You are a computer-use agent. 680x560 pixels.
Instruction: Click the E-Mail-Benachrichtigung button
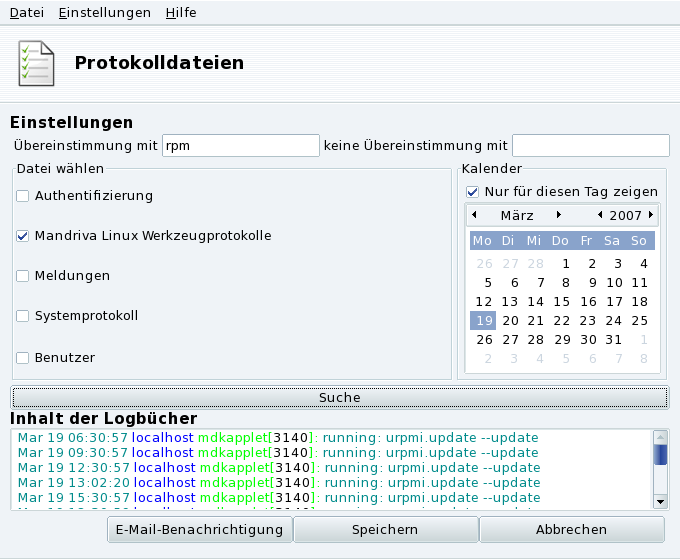click(x=199, y=530)
